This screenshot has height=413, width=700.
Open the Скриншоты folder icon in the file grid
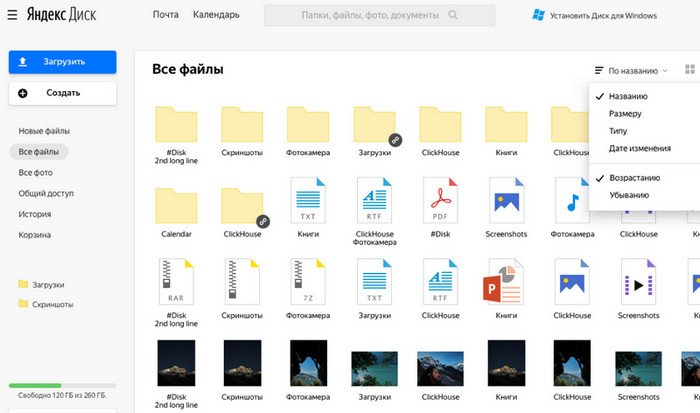coord(242,124)
